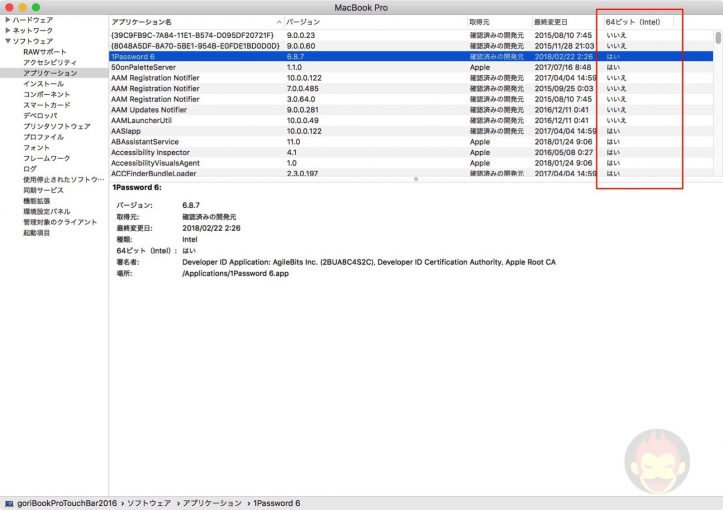Click the yellow minimize window button
The width and height of the screenshot is (723, 510).
click(x=23, y=7)
